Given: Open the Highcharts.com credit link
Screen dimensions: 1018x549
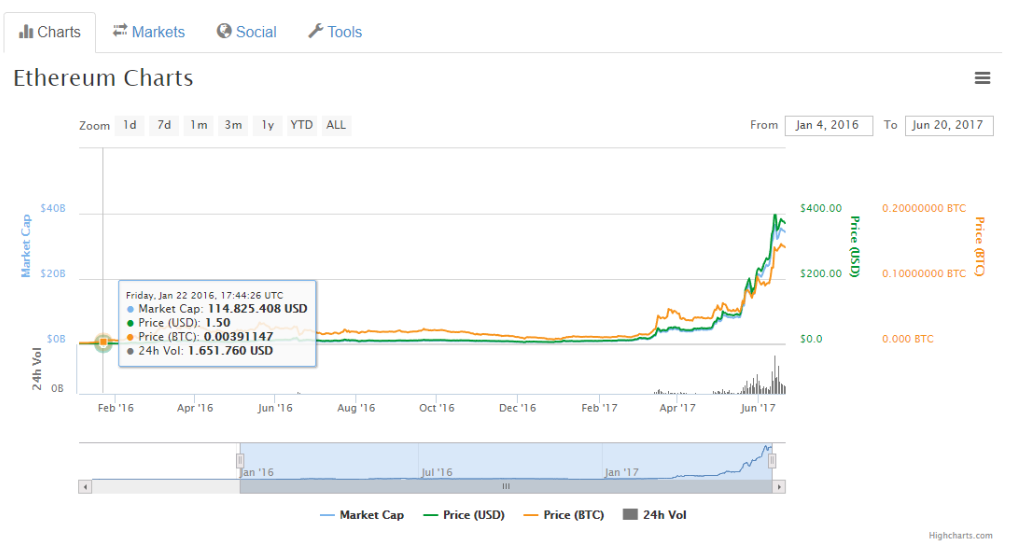Looking at the screenshot, I should coord(960,535).
